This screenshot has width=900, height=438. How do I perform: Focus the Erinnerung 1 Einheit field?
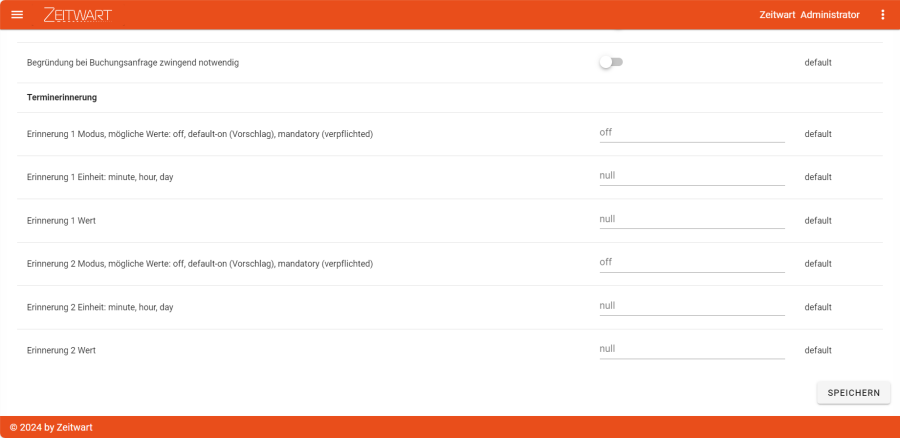(691, 176)
